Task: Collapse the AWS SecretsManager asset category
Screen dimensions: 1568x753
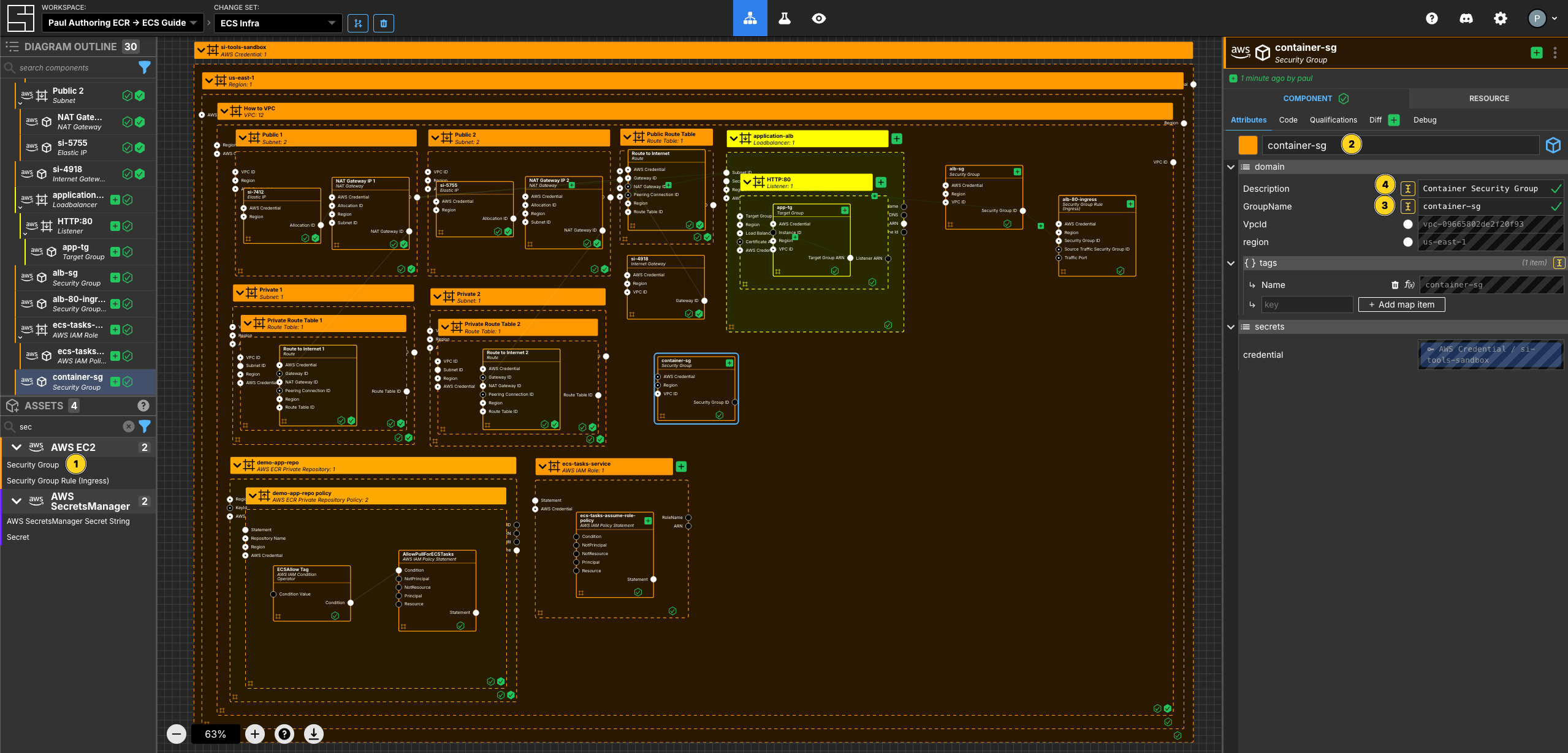Action: 17,501
